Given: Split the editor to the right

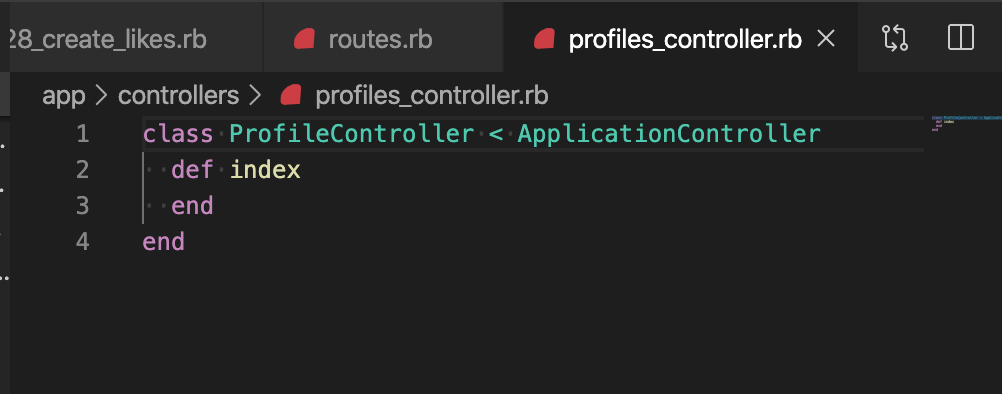Looking at the screenshot, I should (x=960, y=38).
